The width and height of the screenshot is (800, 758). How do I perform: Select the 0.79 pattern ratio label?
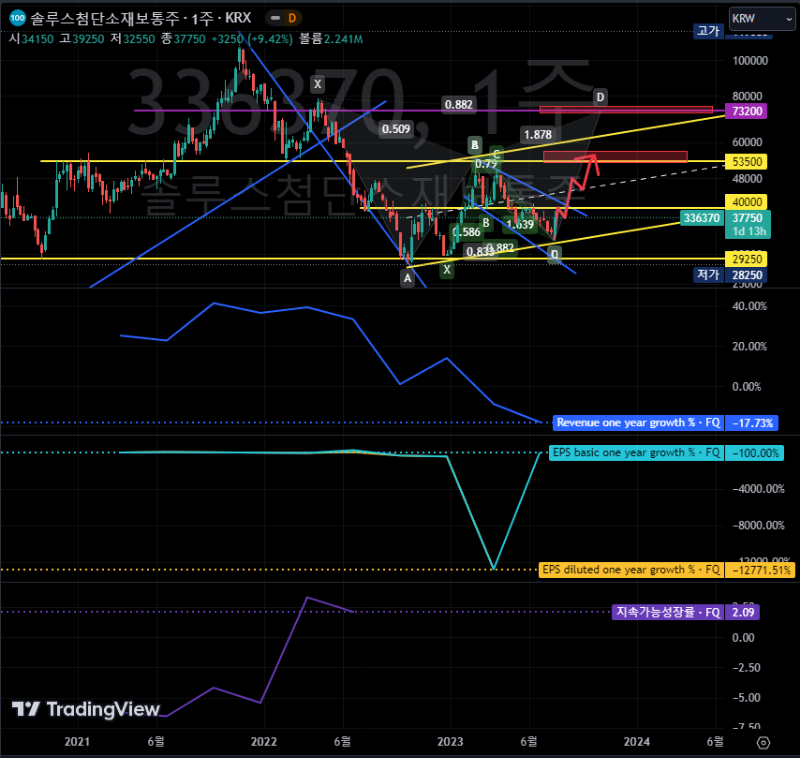pyautogui.click(x=486, y=163)
